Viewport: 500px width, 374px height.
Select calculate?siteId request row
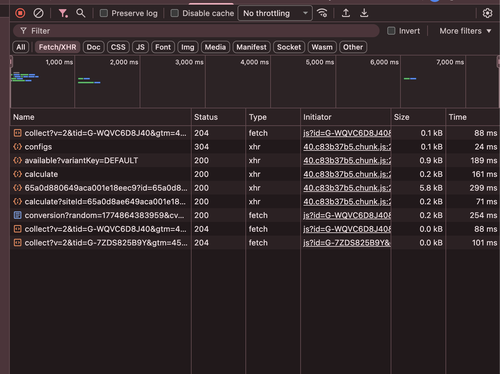[x=255, y=202]
